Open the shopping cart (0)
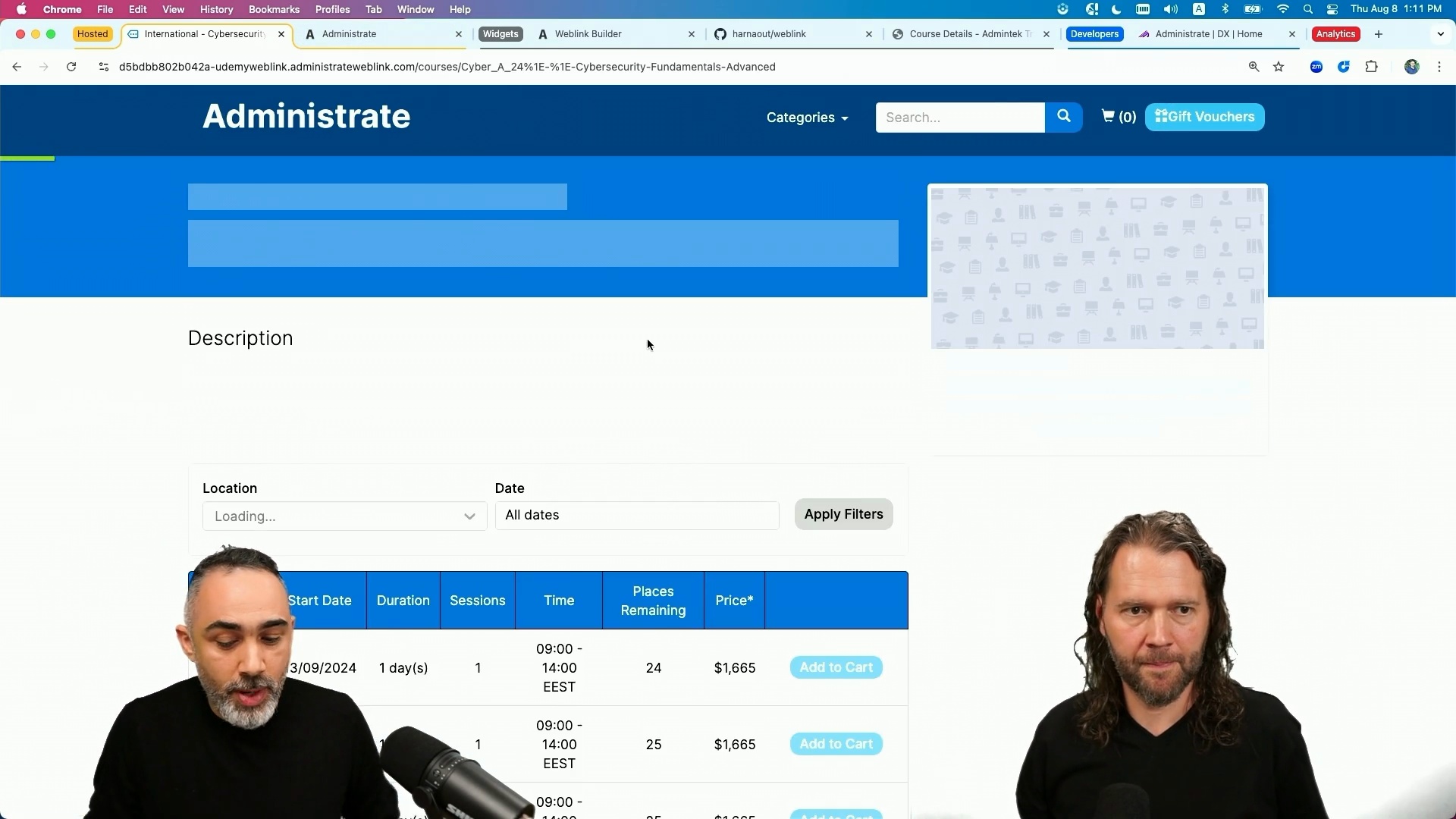Screen dimensions: 1456x819 [x=1119, y=117]
